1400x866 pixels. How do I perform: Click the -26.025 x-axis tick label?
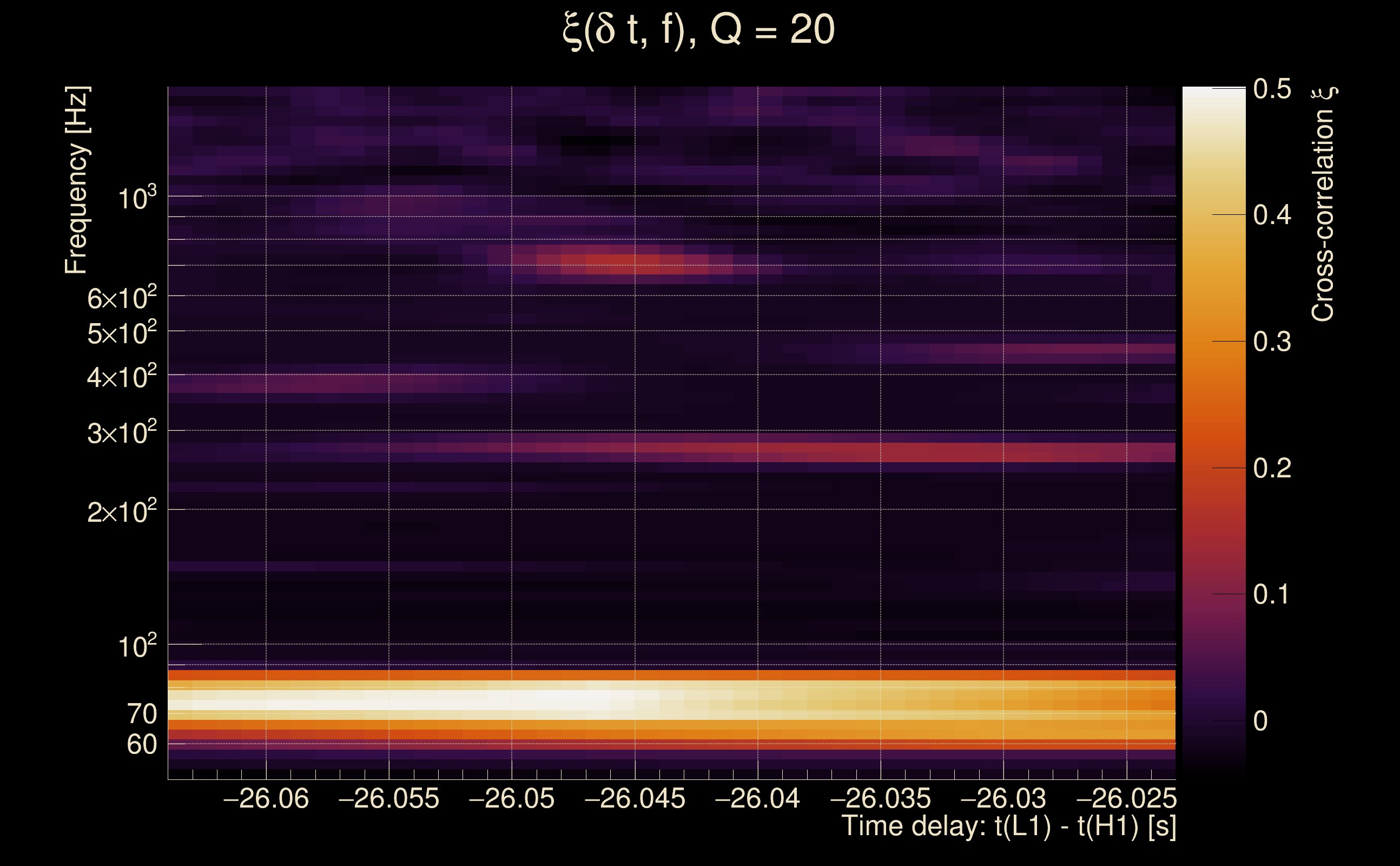1126,799
